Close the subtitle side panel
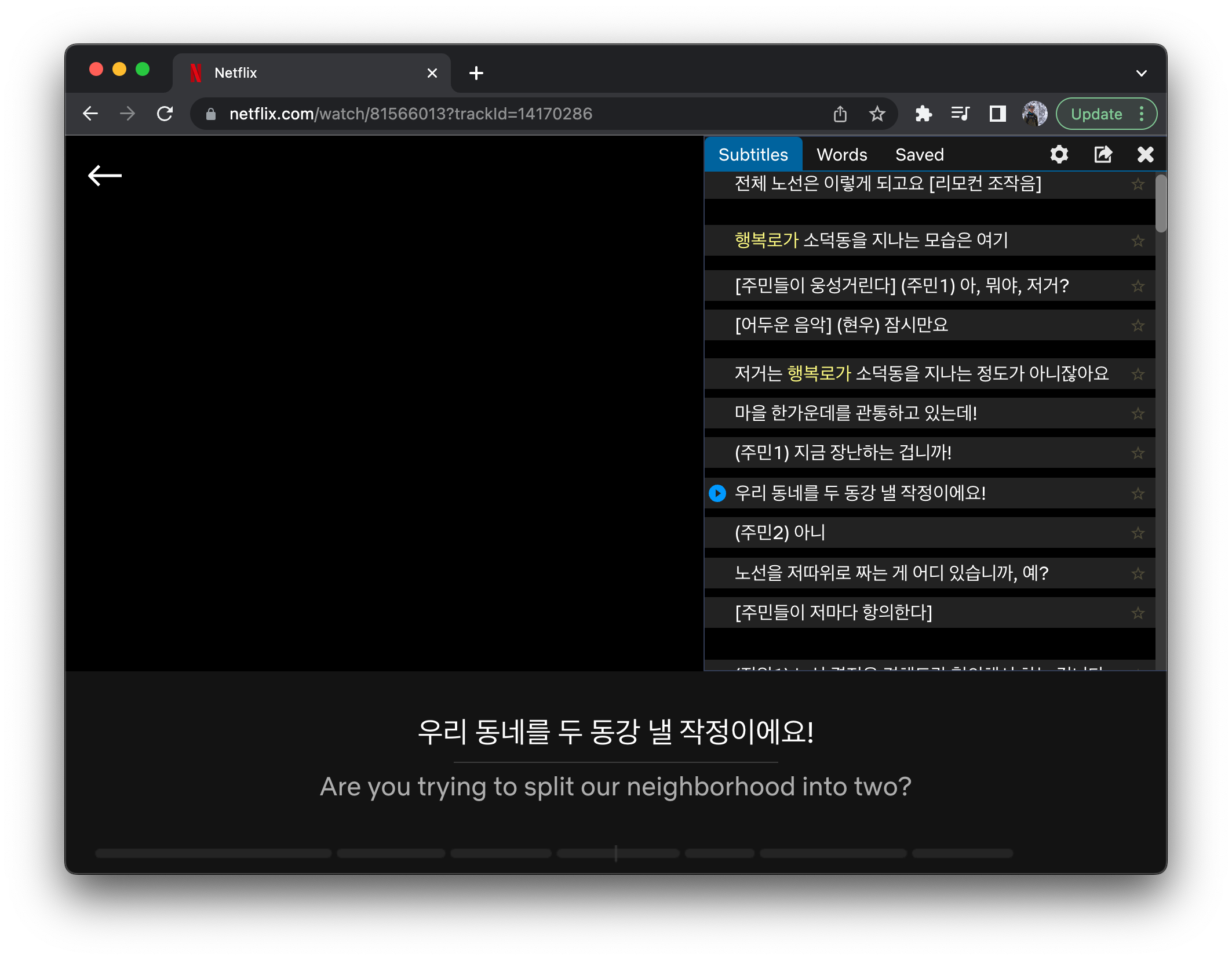1232x960 pixels. point(1145,155)
